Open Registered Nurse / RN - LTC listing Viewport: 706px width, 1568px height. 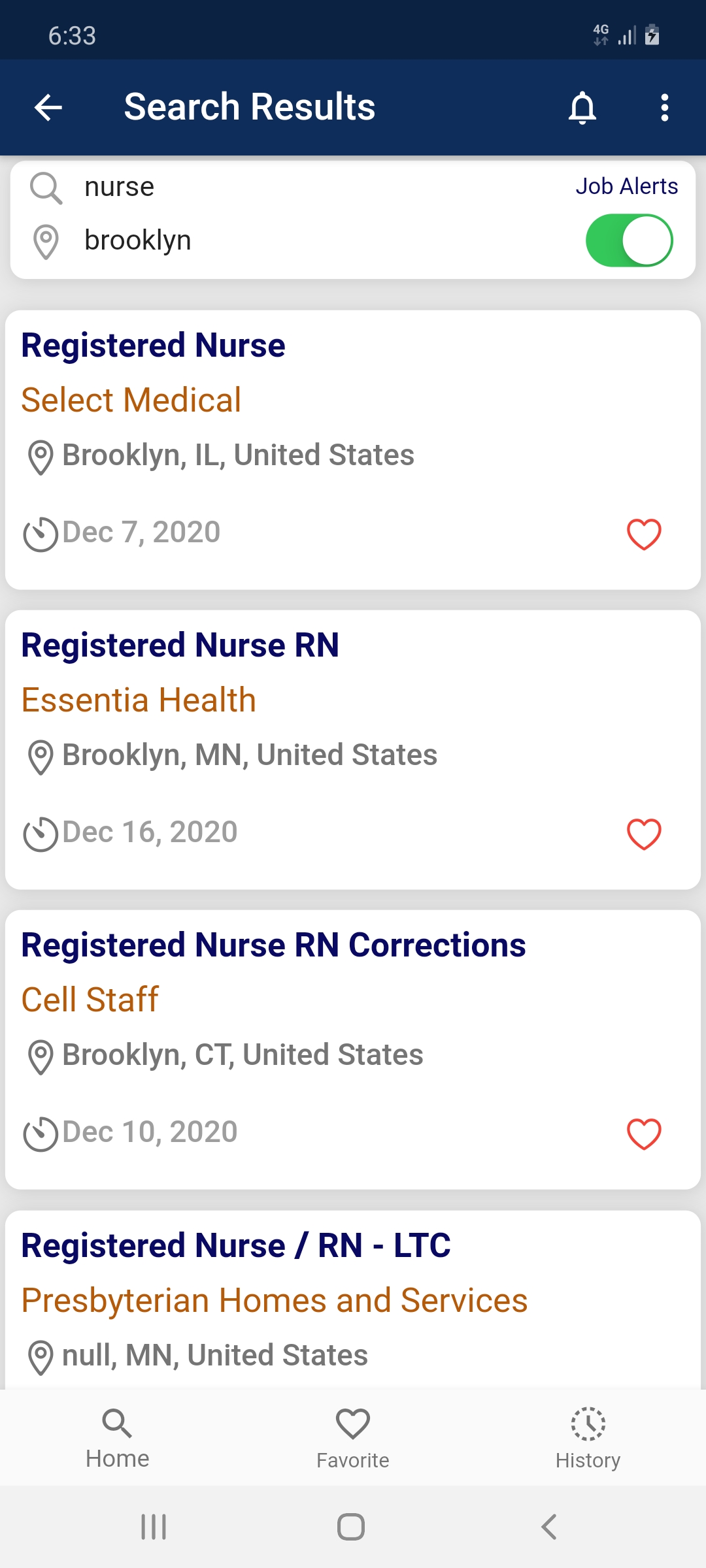[236, 1245]
